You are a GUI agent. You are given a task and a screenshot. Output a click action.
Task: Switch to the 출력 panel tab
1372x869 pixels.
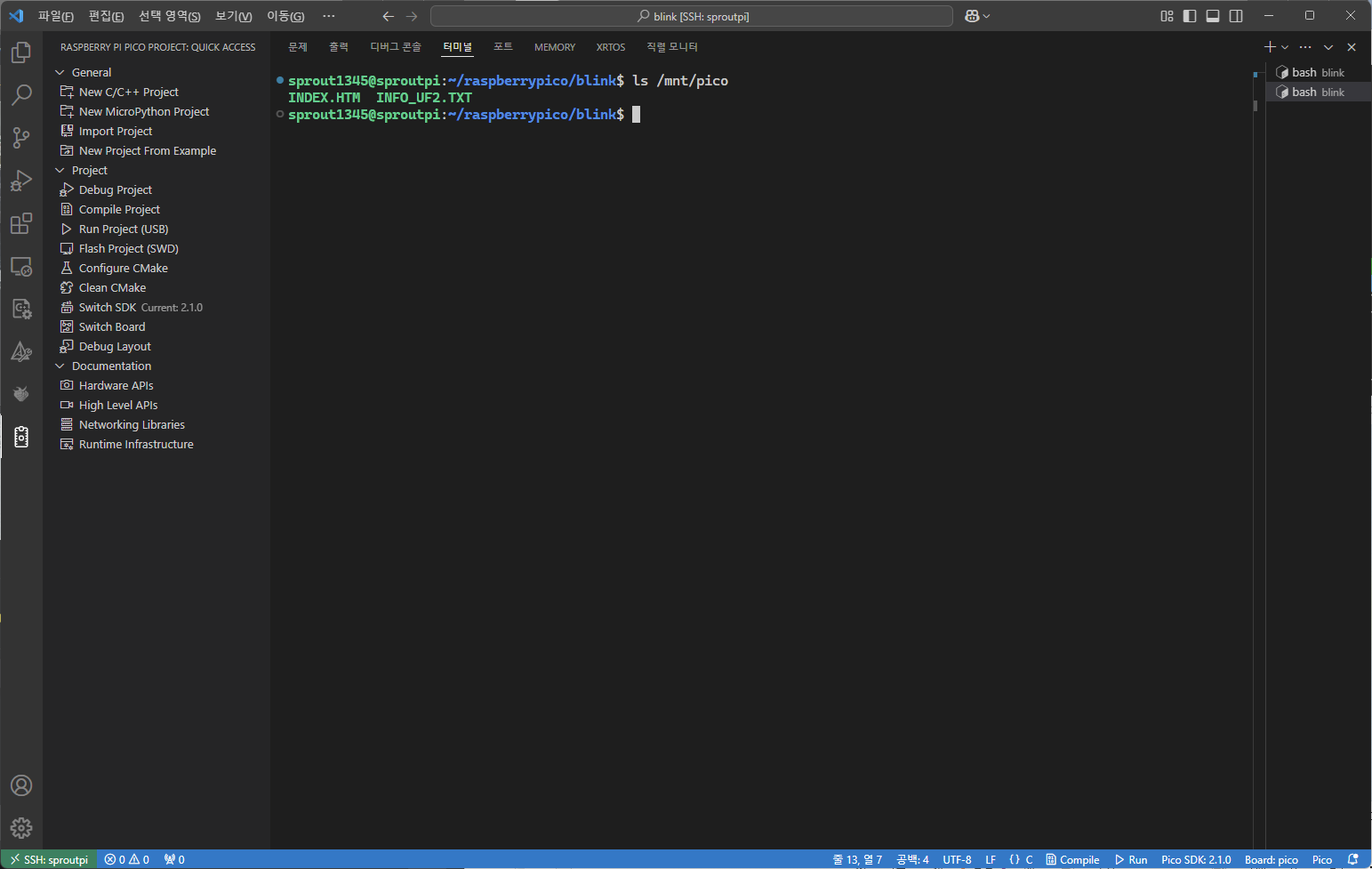(339, 47)
